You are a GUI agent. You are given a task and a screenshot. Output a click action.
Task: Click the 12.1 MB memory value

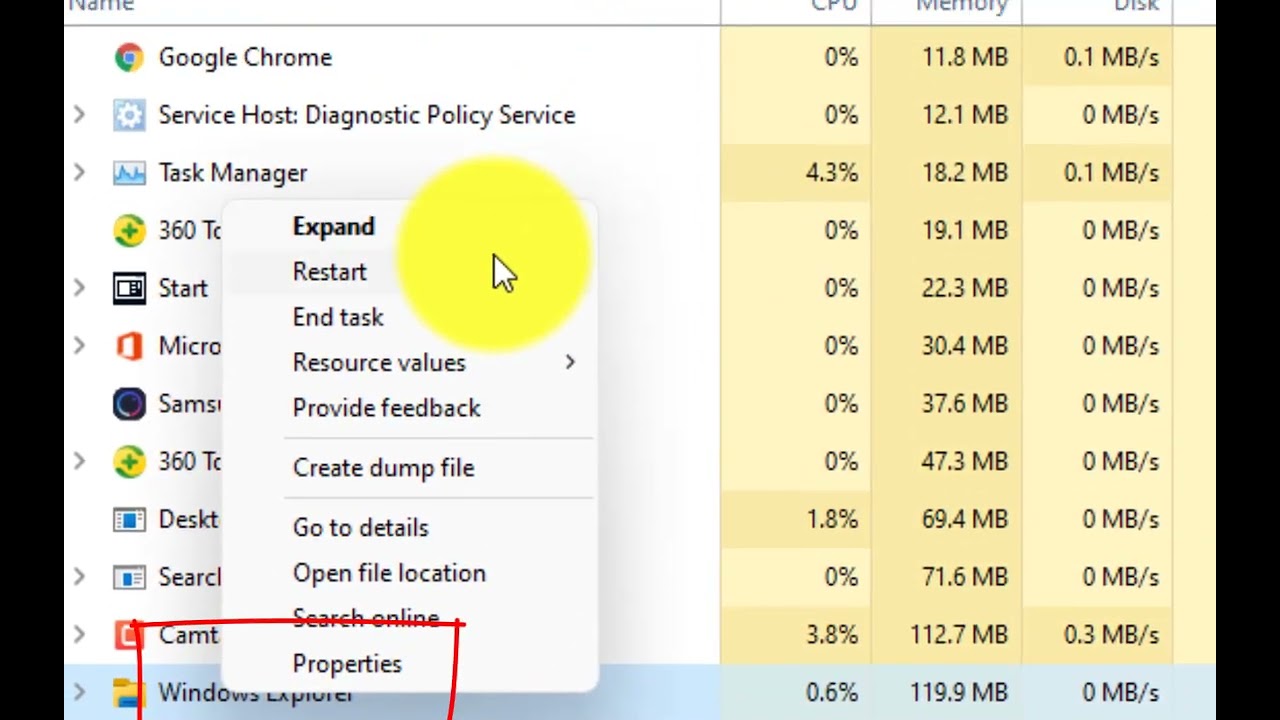tap(965, 115)
